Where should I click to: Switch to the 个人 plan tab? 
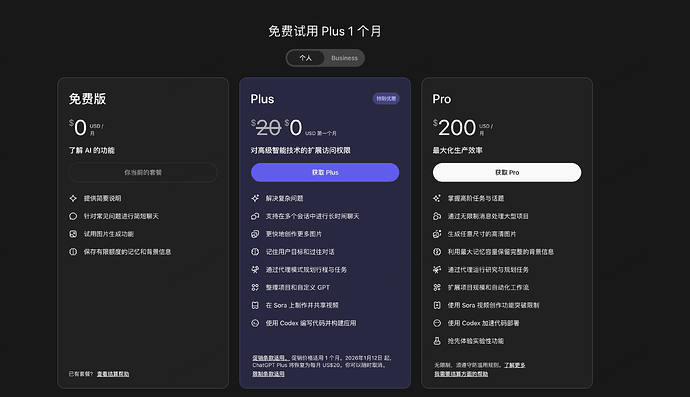(305, 58)
